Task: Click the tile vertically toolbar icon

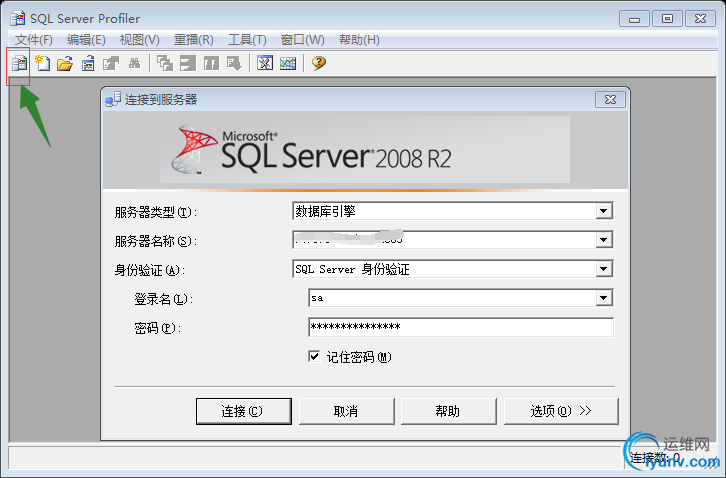Action: coord(211,63)
